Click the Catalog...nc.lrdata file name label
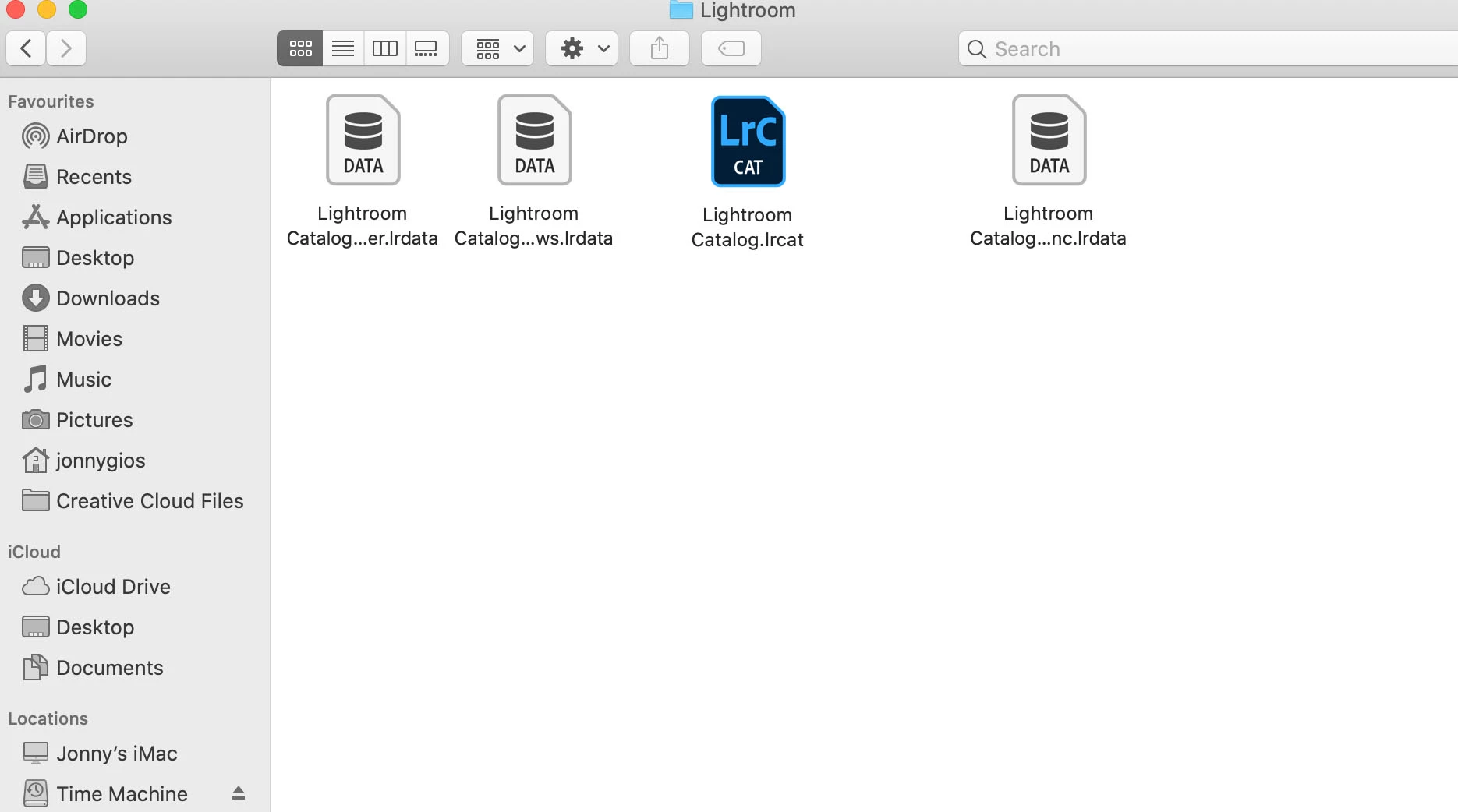Screen dimensions: 1458x812 [1049, 225]
